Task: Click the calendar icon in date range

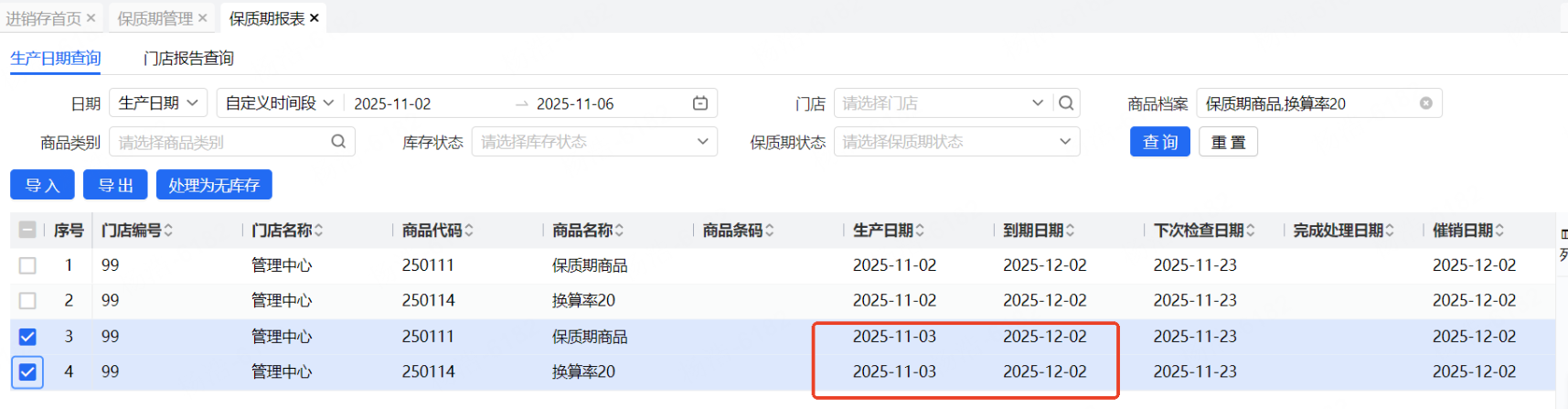Action: pyautogui.click(x=700, y=103)
